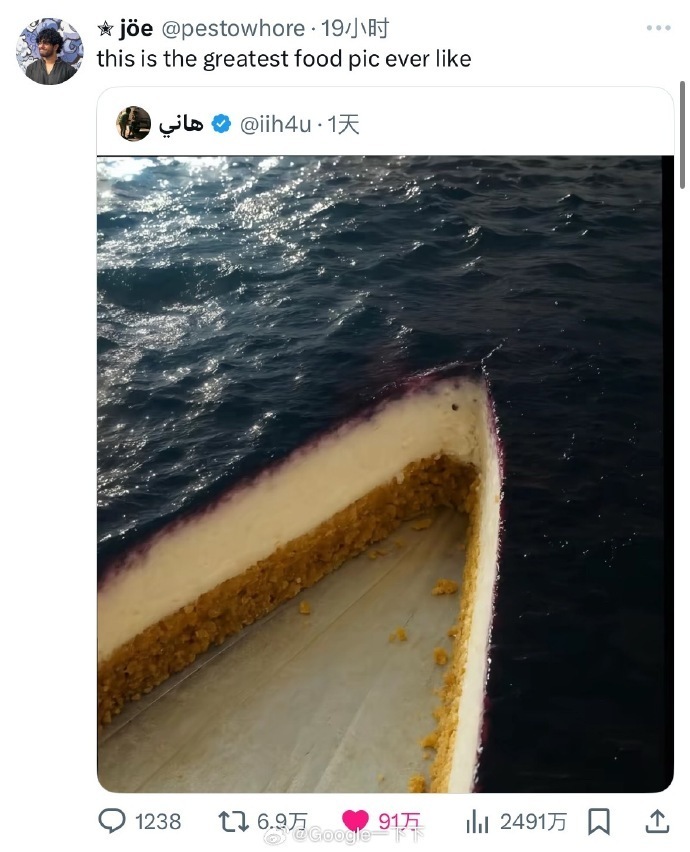
Task: Click the star icon before jöe
Action: point(104,29)
